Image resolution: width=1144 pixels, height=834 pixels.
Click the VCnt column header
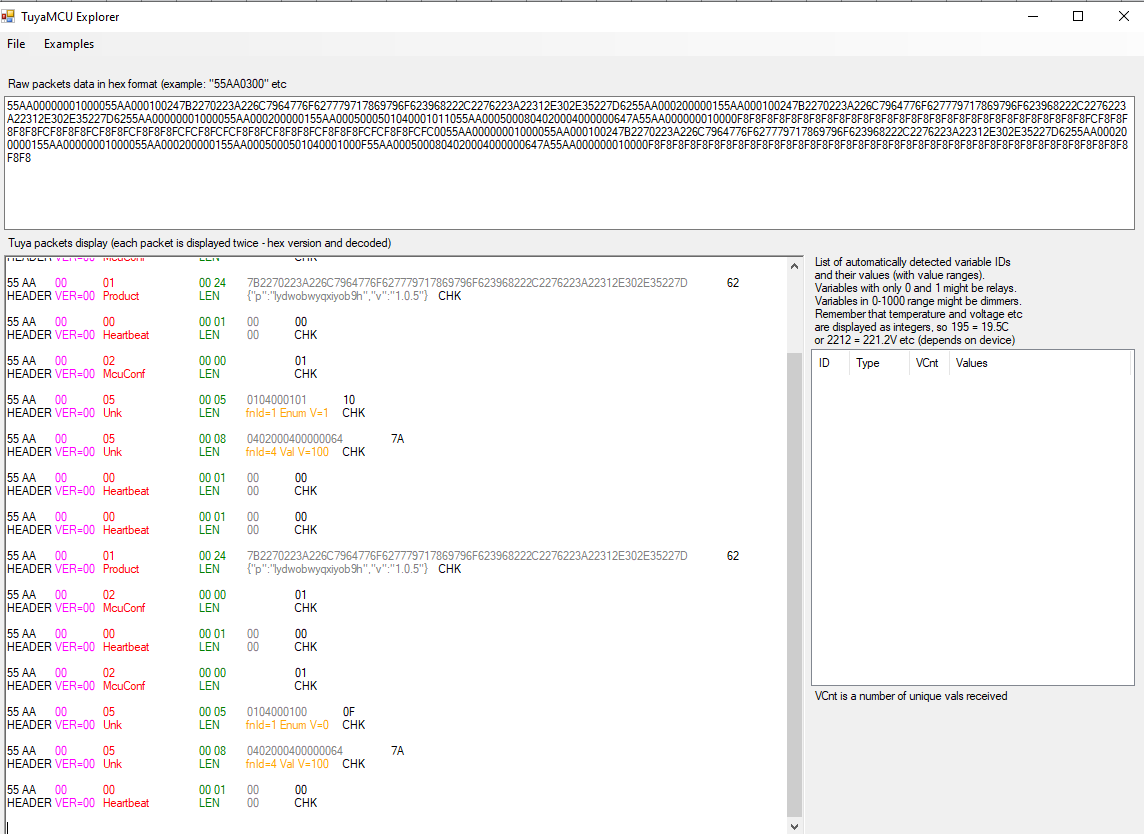[x=928, y=363]
